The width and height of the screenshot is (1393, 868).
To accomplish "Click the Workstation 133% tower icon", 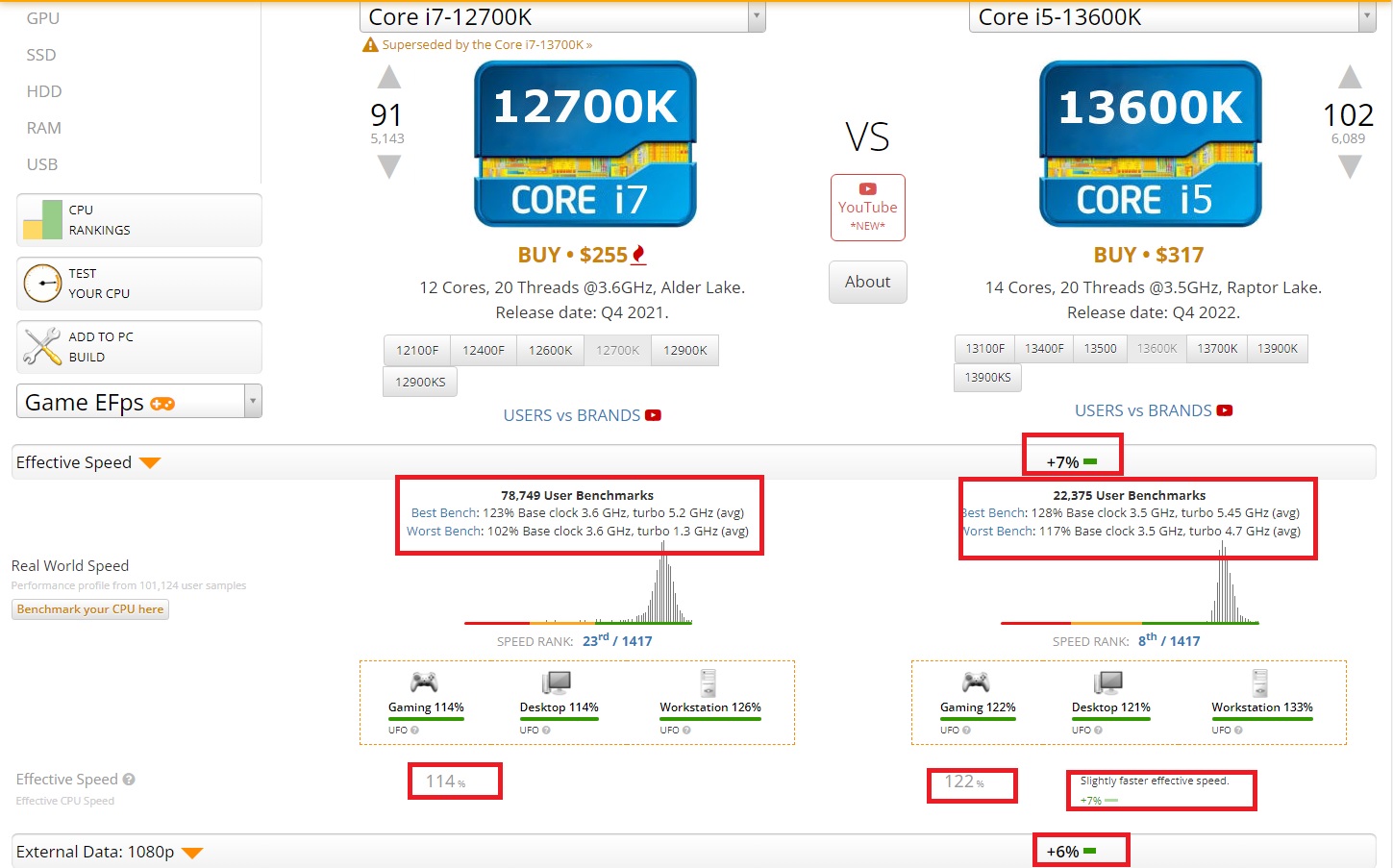I will coord(1260,682).
